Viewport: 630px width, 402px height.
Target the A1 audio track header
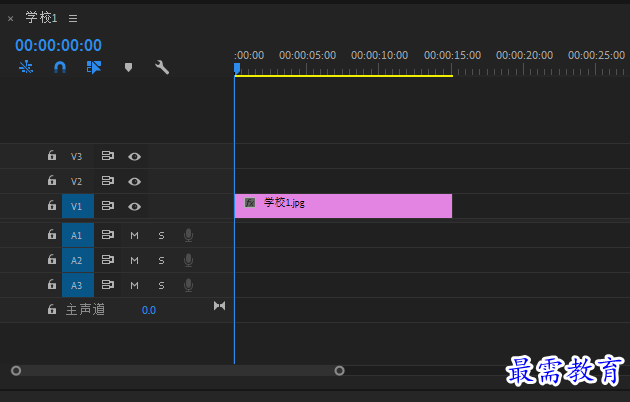[x=78, y=235]
